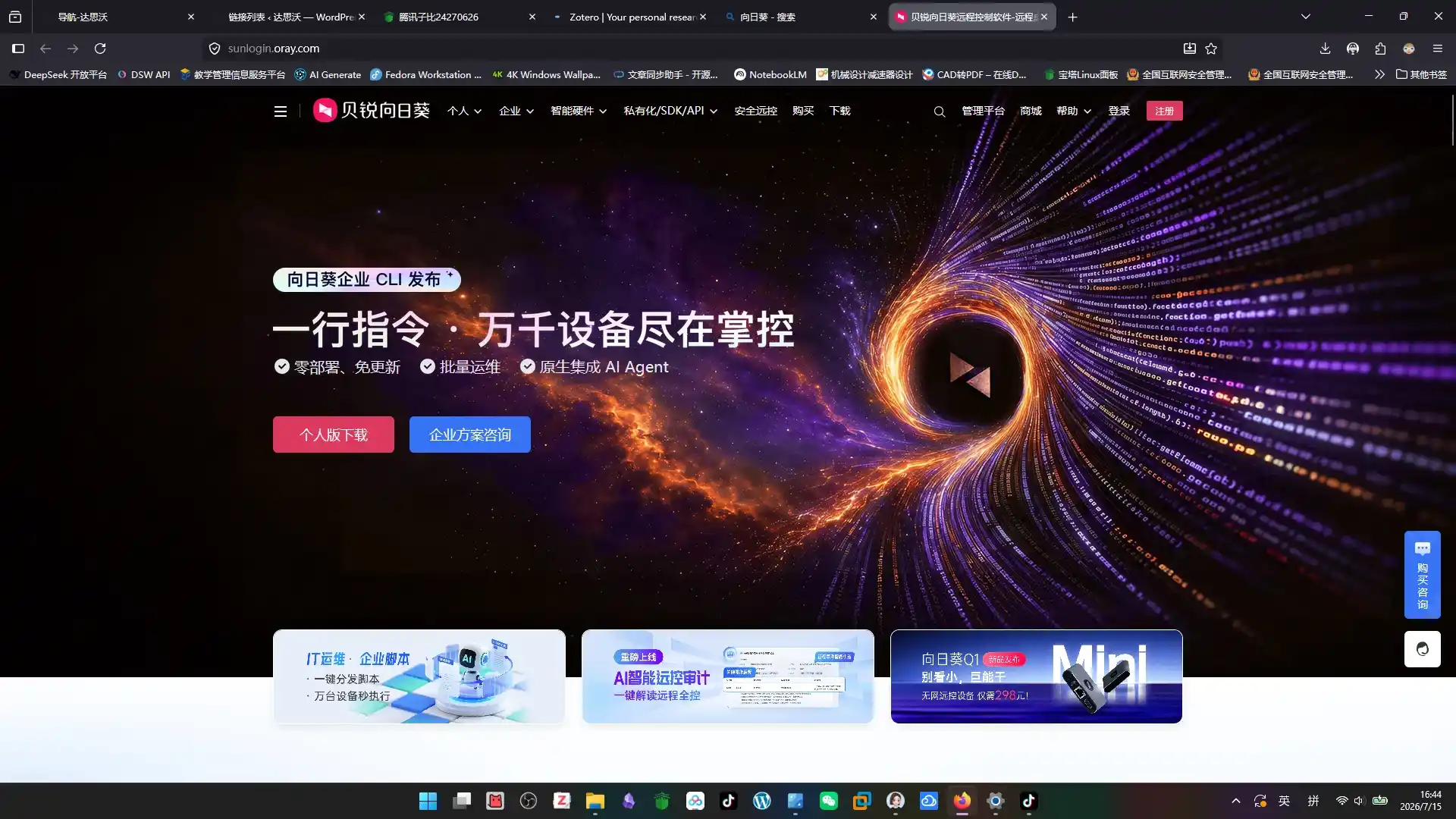Switch to the 链接列表 WordPress tab
Viewport: 1456px width, 819px height.
point(290,17)
